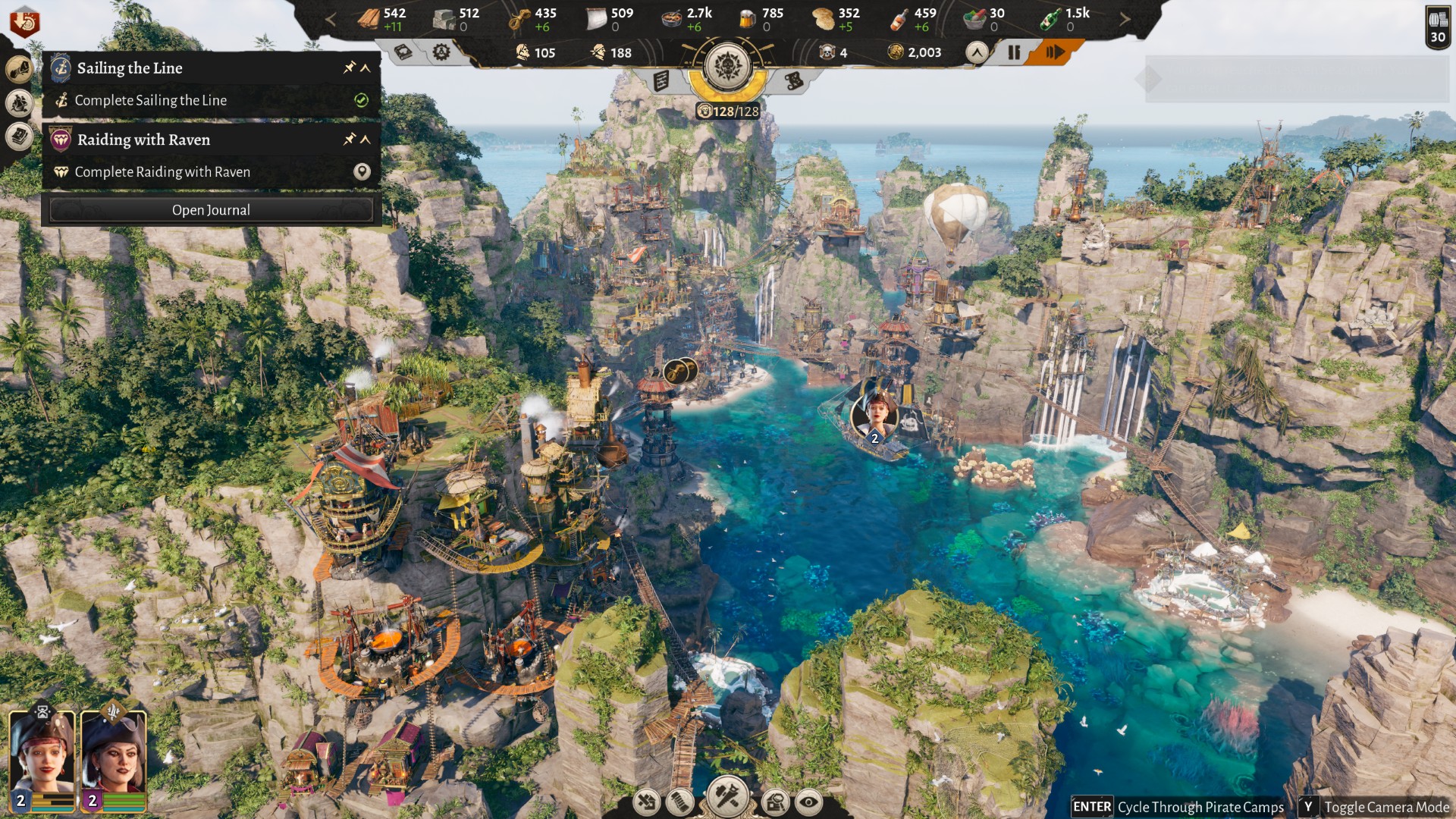Click the green bottle resource showing 1.5k
The height and width of the screenshot is (819, 1456).
click(1065, 19)
